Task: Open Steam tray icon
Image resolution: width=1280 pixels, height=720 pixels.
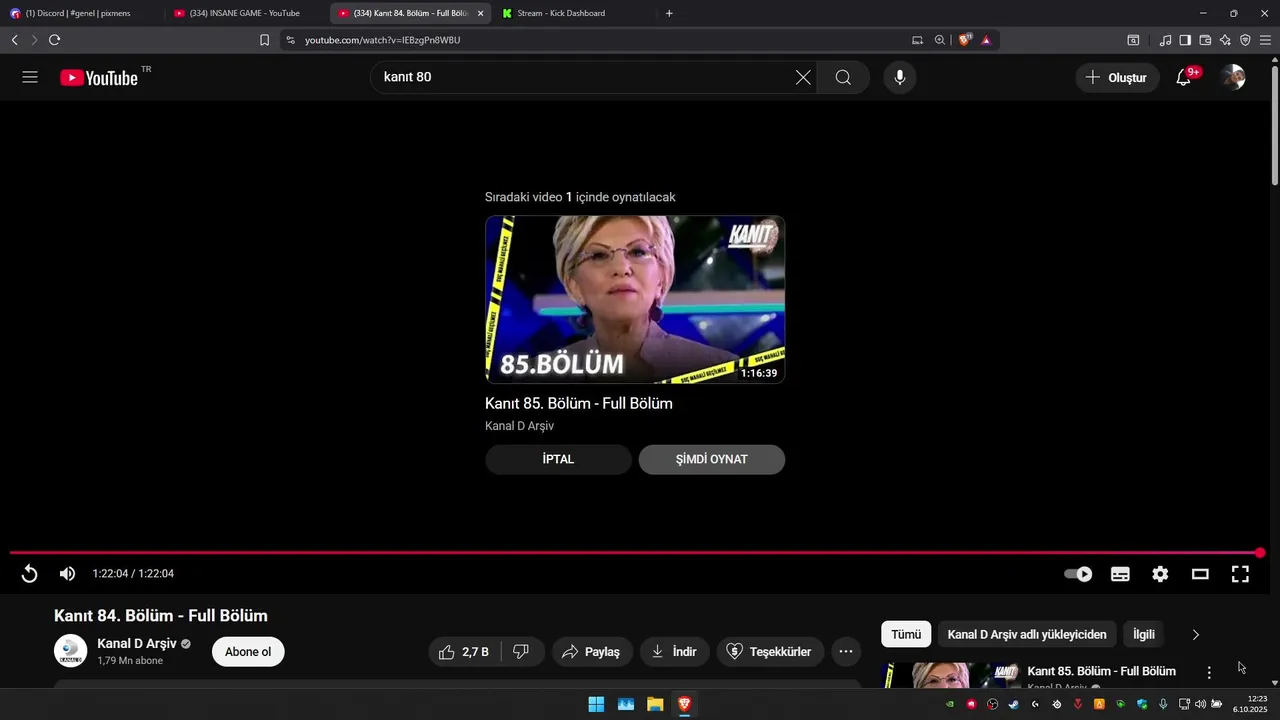Action: point(1013,704)
